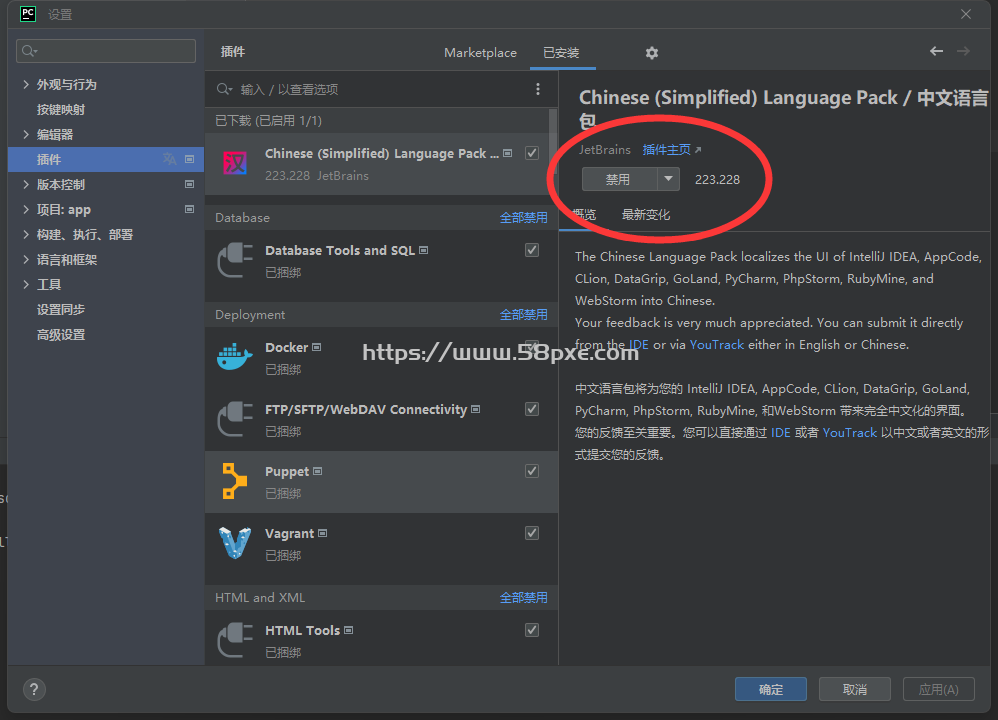Open the plugin list three-dot options menu

coord(538,89)
